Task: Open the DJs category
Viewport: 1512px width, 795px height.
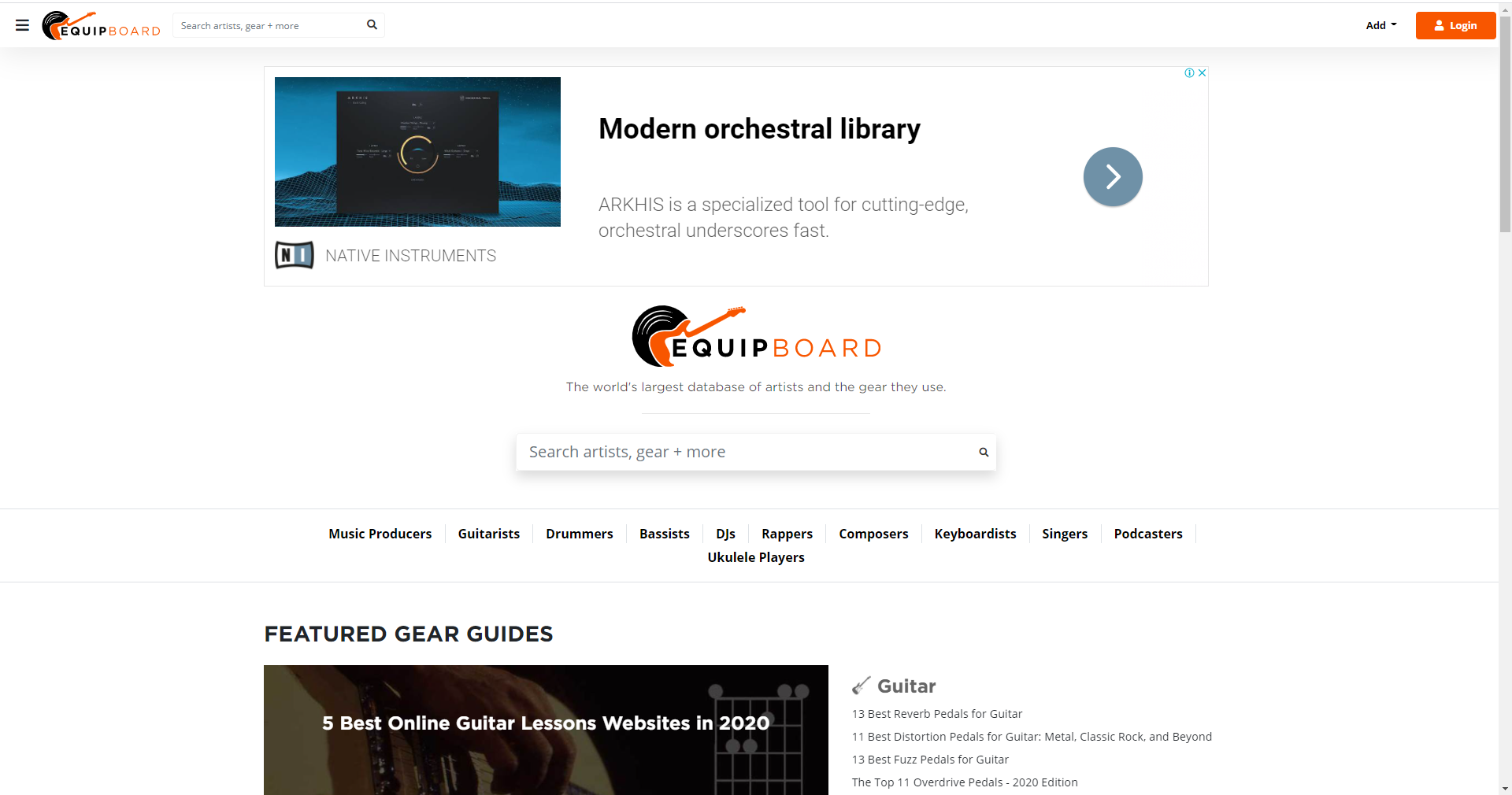Action: click(725, 534)
